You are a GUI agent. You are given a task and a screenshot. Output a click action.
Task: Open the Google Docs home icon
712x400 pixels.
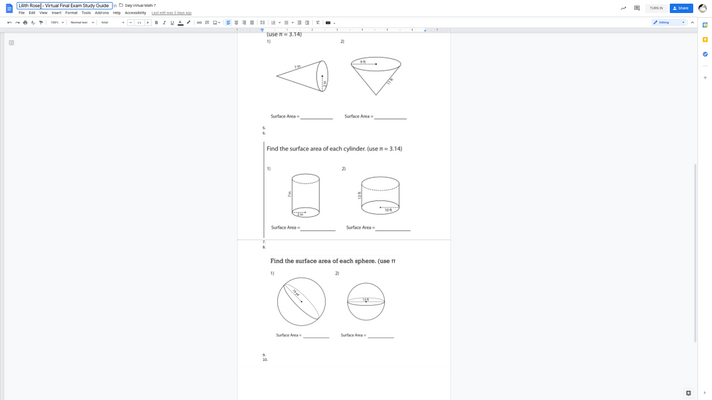(x=9, y=8)
